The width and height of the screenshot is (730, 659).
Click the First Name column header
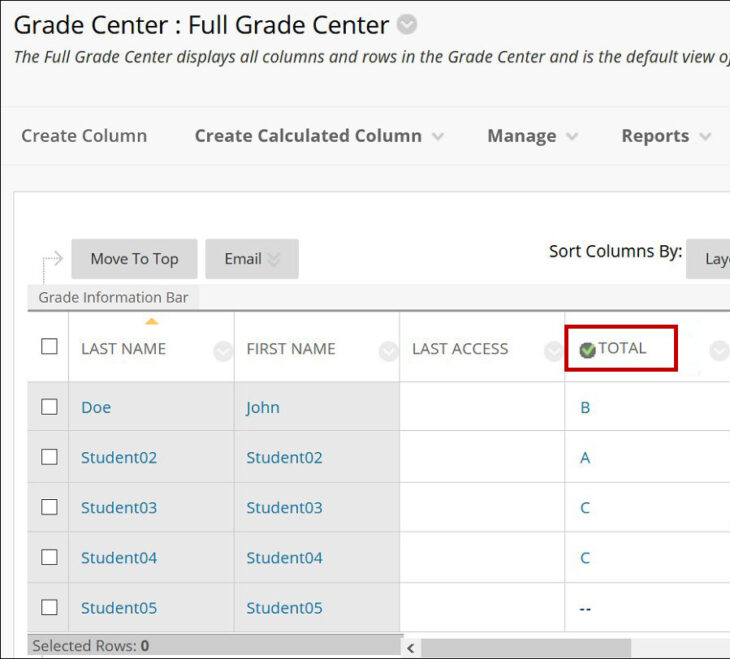[291, 349]
